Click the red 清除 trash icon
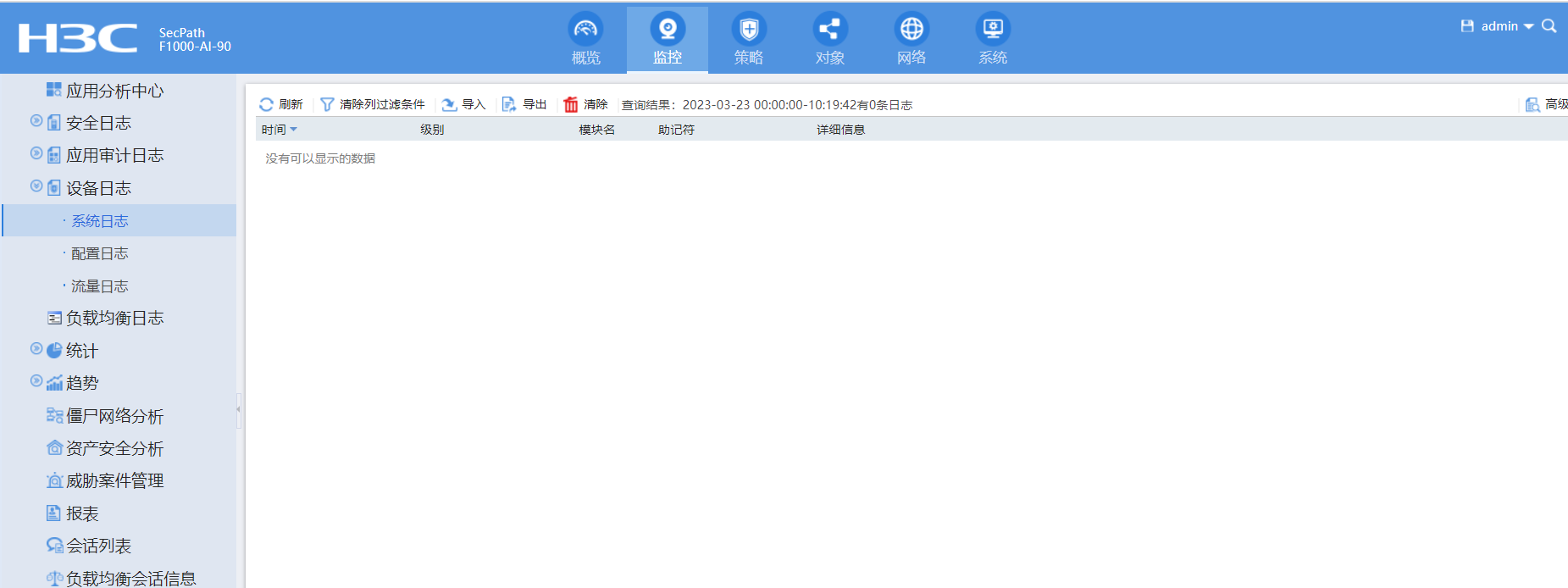The width and height of the screenshot is (1568, 588). (571, 104)
